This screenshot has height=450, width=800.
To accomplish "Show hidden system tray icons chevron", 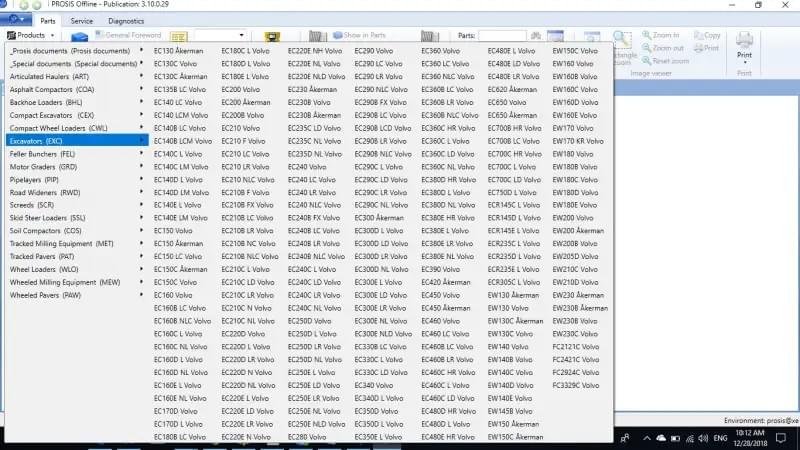I will point(647,438).
